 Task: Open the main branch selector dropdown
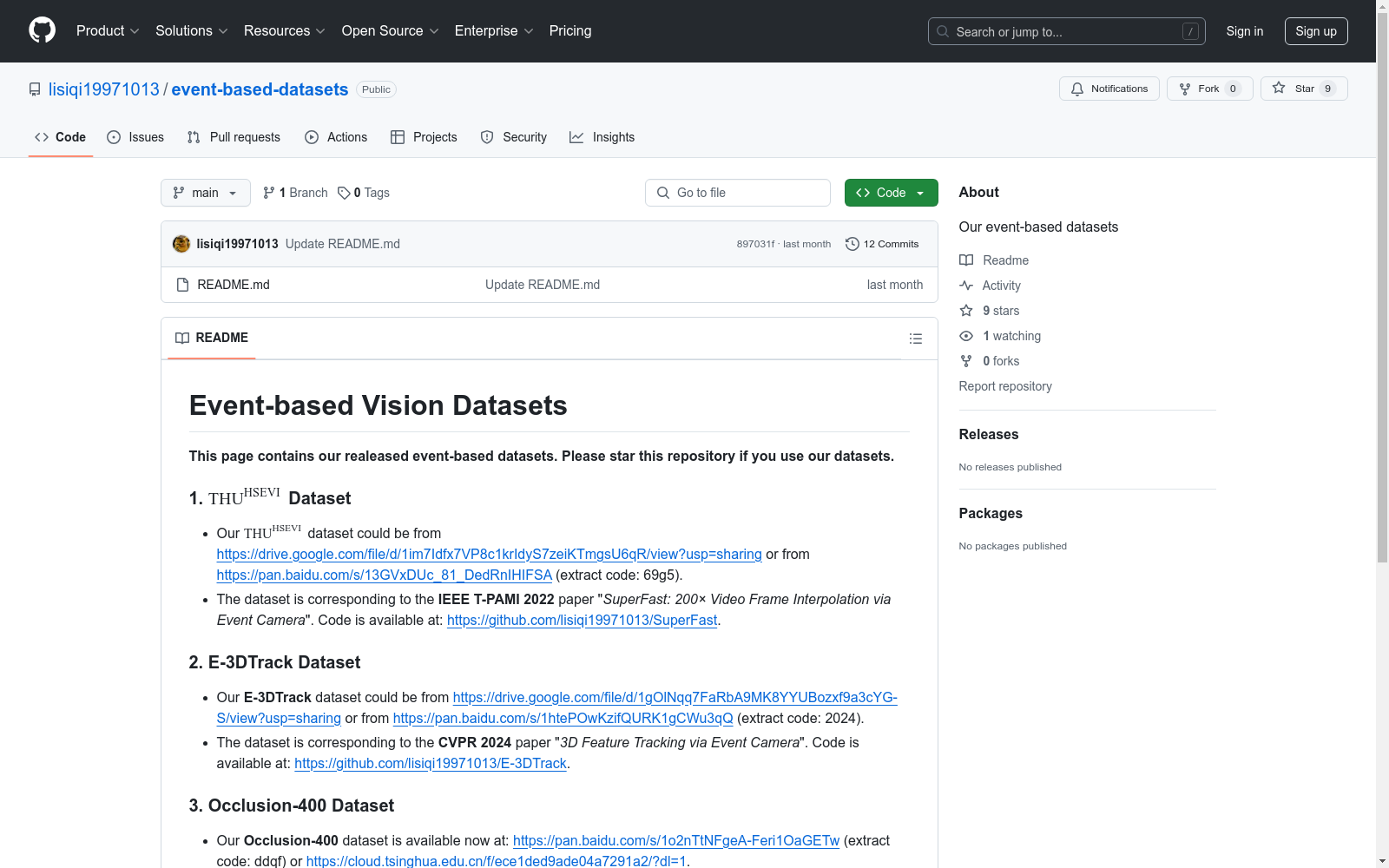pyautogui.click(x=206, y=193)
